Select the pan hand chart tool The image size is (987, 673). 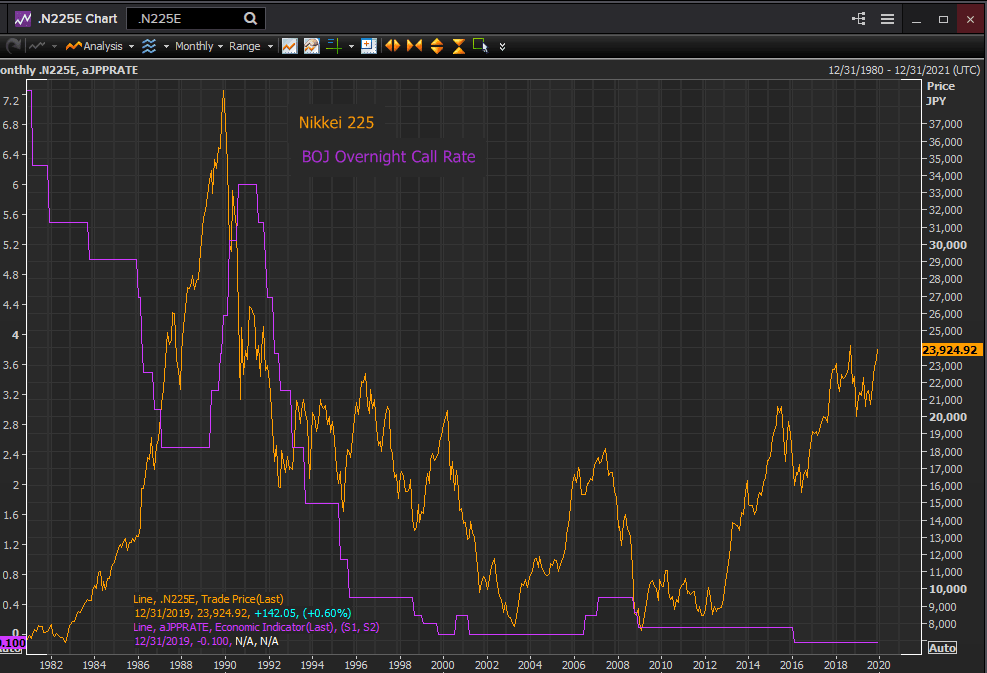(311, 46)
